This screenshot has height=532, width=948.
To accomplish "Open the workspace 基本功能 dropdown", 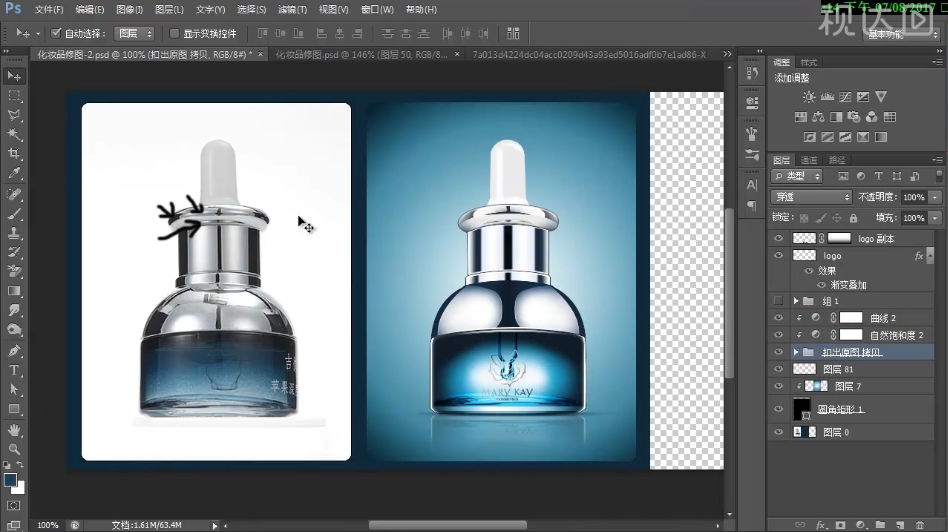I will pyautogui.click(x=901, y=34).
